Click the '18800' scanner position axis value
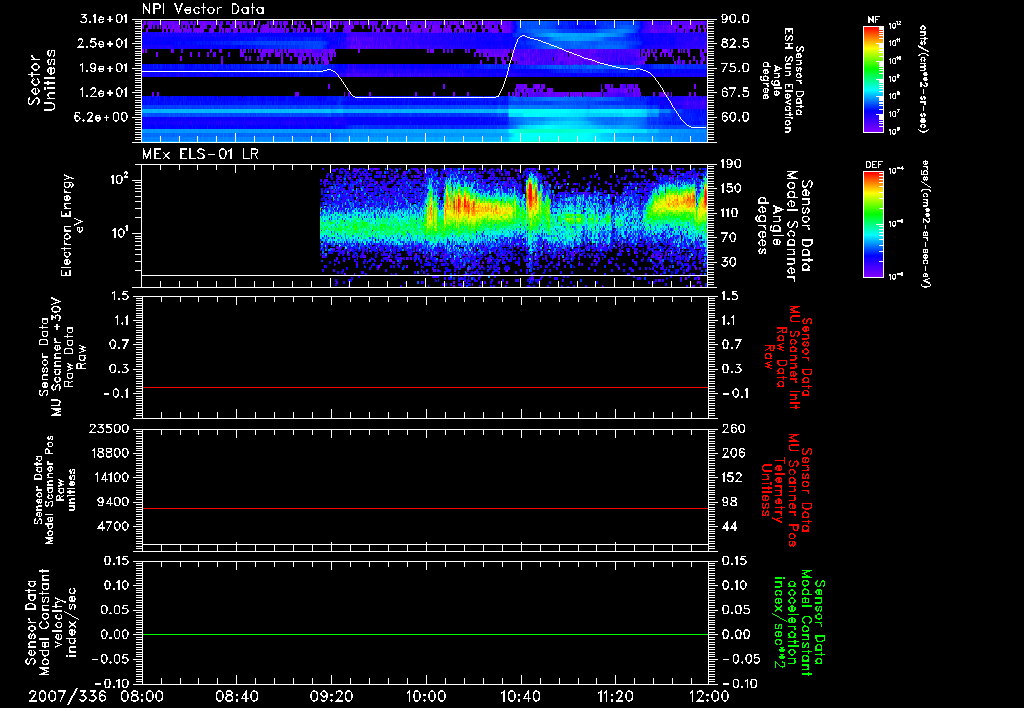Screen dimensions: 1024x708 [x=110, y=453]
